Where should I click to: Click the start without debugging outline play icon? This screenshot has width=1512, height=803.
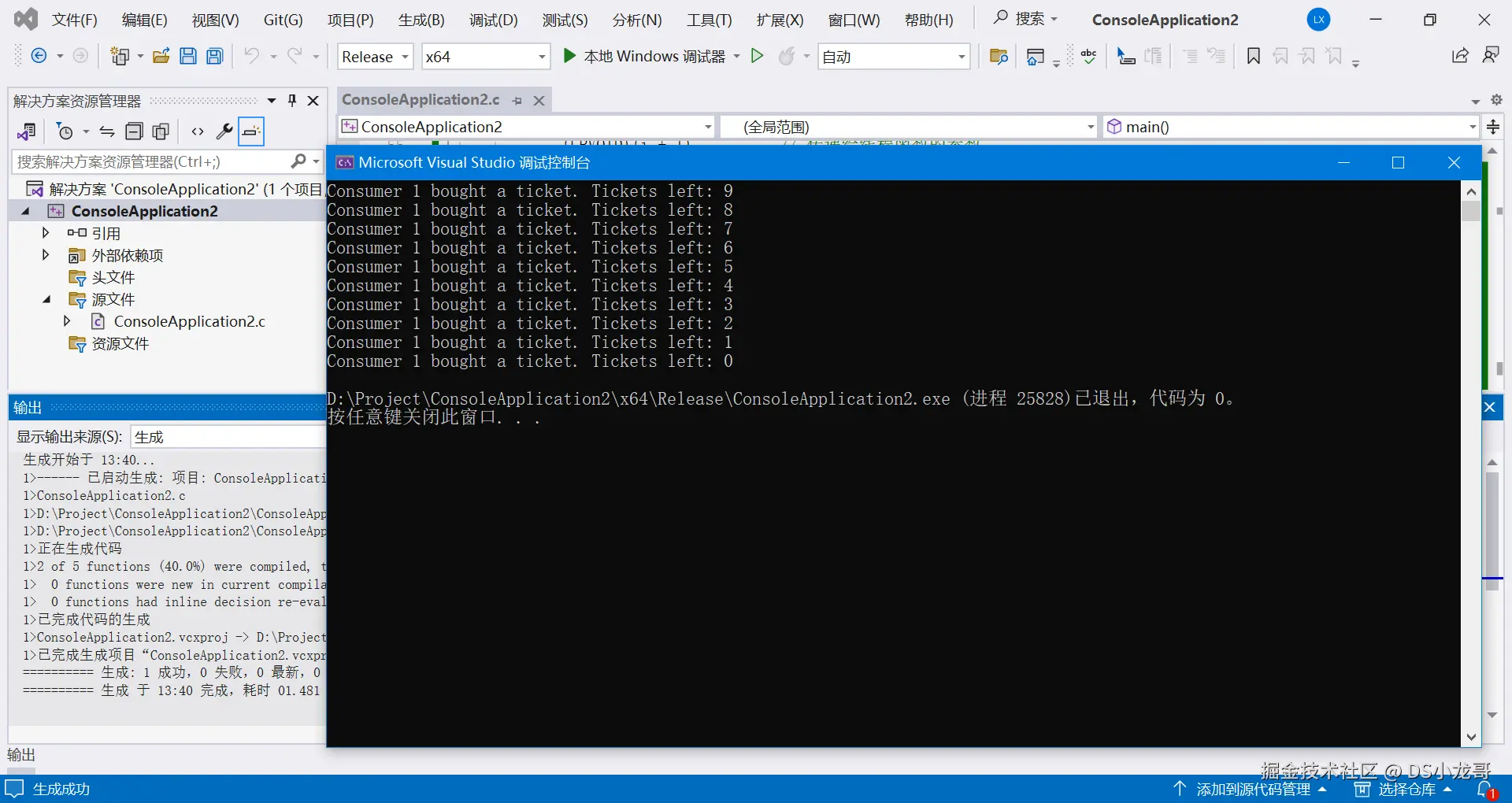coord(758,56)
